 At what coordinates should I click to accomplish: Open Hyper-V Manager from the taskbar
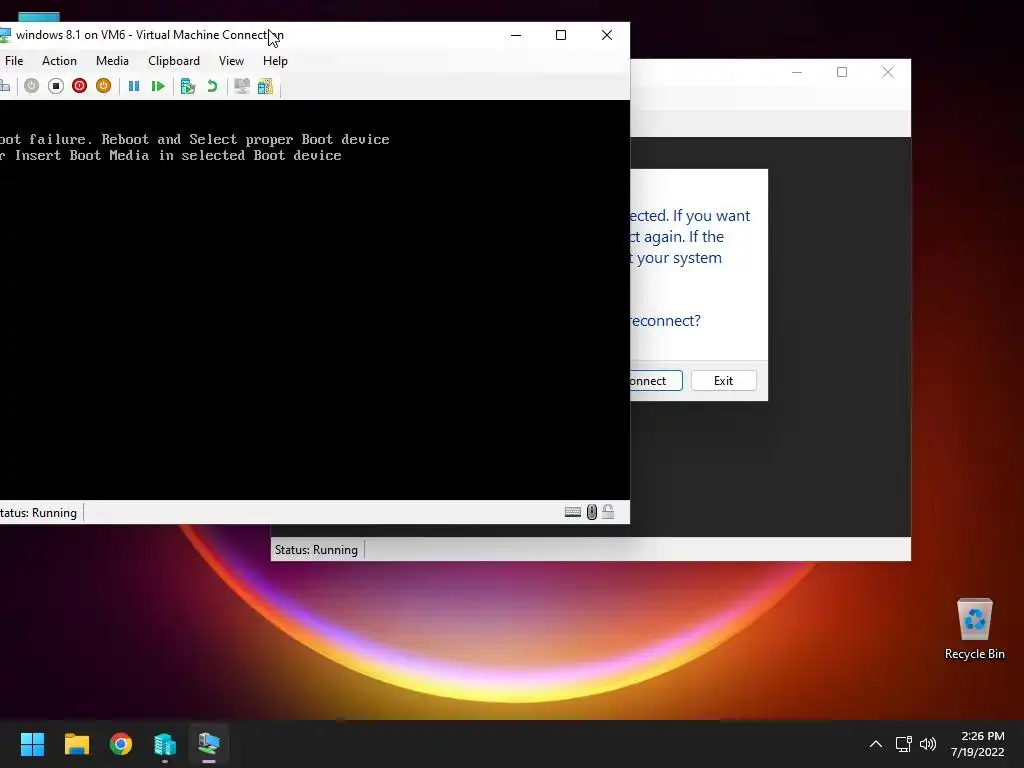[x=165, y=744]
